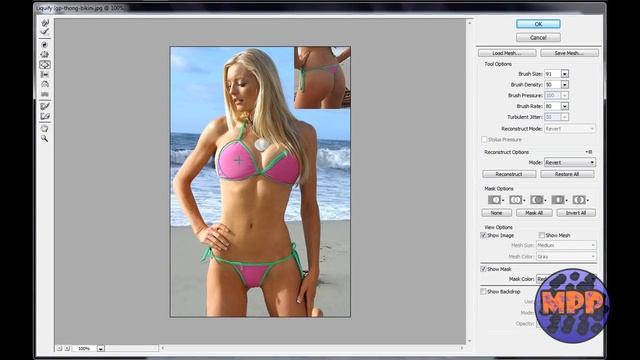
Task: Click the Save Mesh button
Action: 569,53
